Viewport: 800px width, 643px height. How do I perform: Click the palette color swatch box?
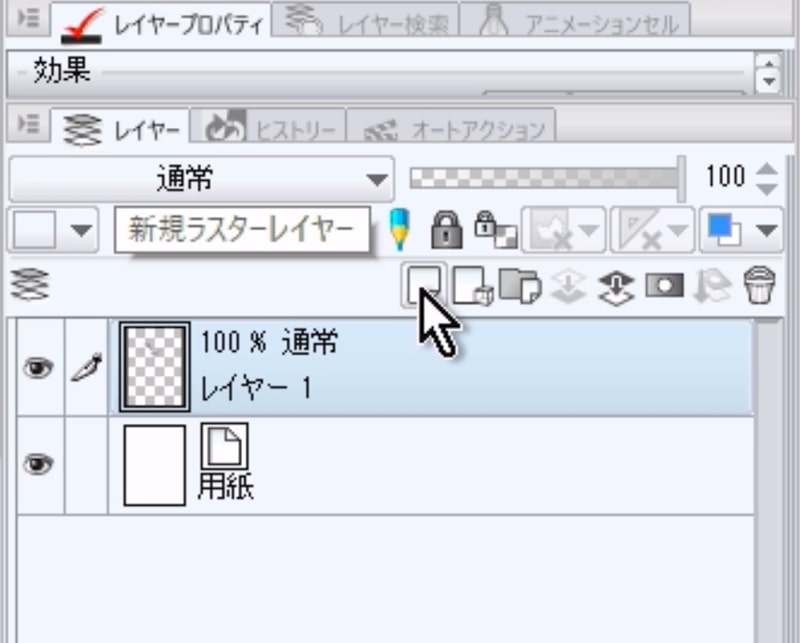coord(35,230)
